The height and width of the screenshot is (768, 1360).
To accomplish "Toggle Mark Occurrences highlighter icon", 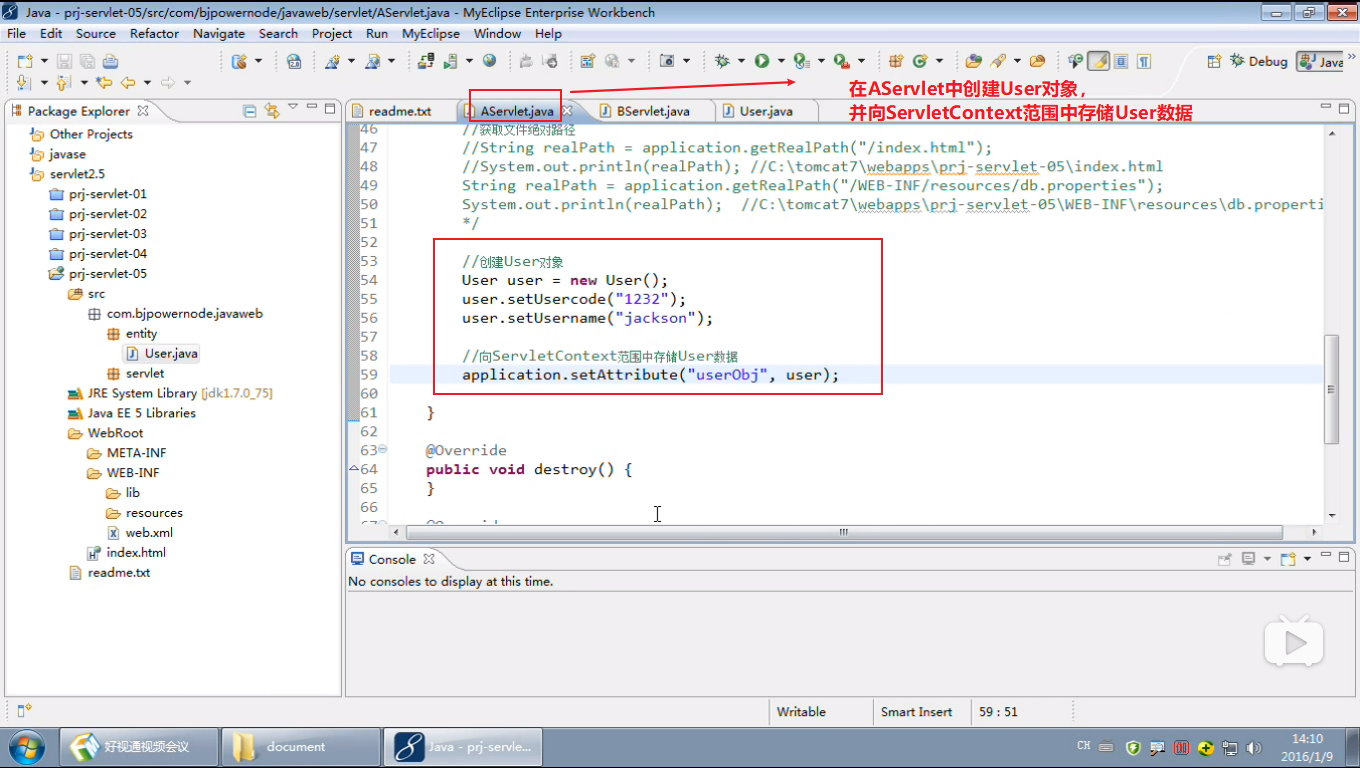I will coord(1099,61).
